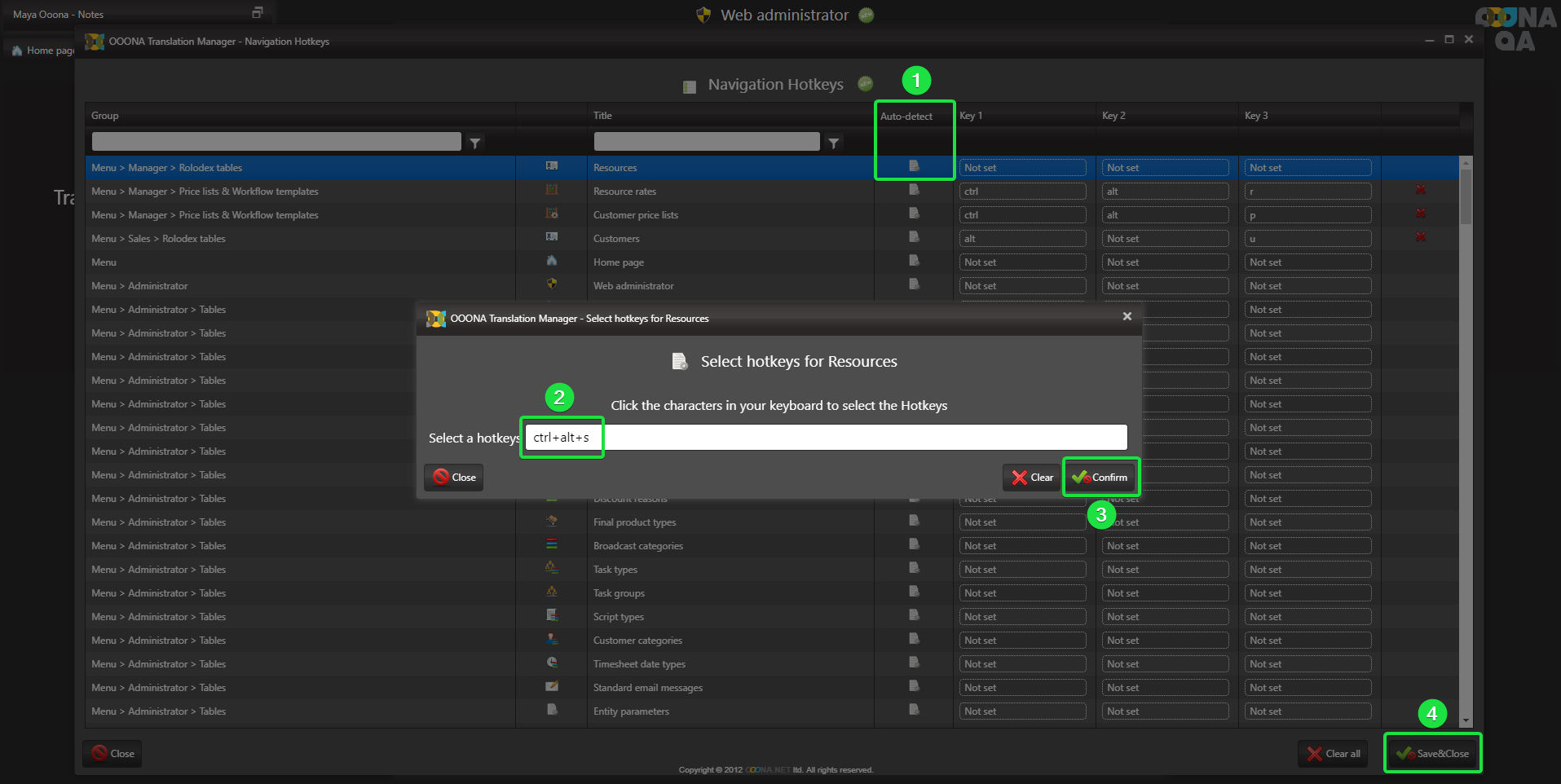Click Close button in Select hotkeys dialog
Image resolution: width=1561 pixels, height=784 pixels.
pos(454,478)
